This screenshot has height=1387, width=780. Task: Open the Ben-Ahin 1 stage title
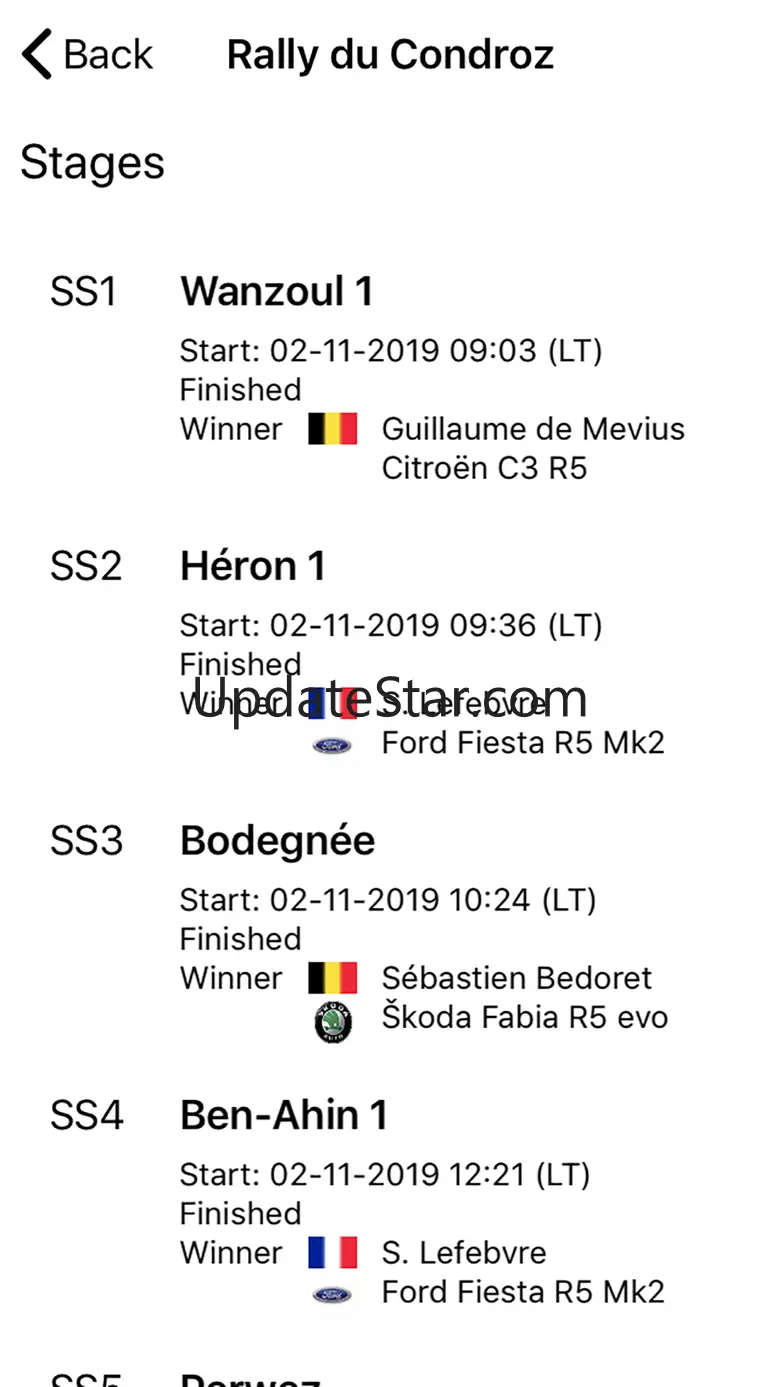283,1115
